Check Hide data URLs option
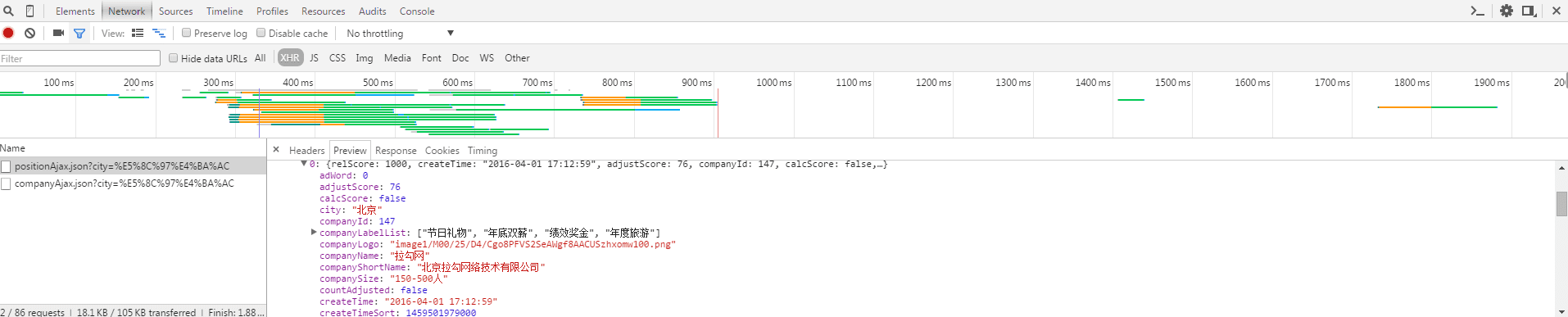The width and height of the screenshot is (1568, 317). [x=174, y=58]
